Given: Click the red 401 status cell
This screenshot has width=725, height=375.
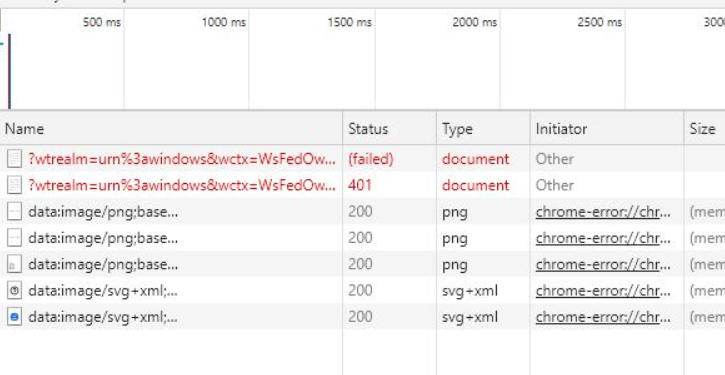Looking at the screenshot, I should click(360, 185).
